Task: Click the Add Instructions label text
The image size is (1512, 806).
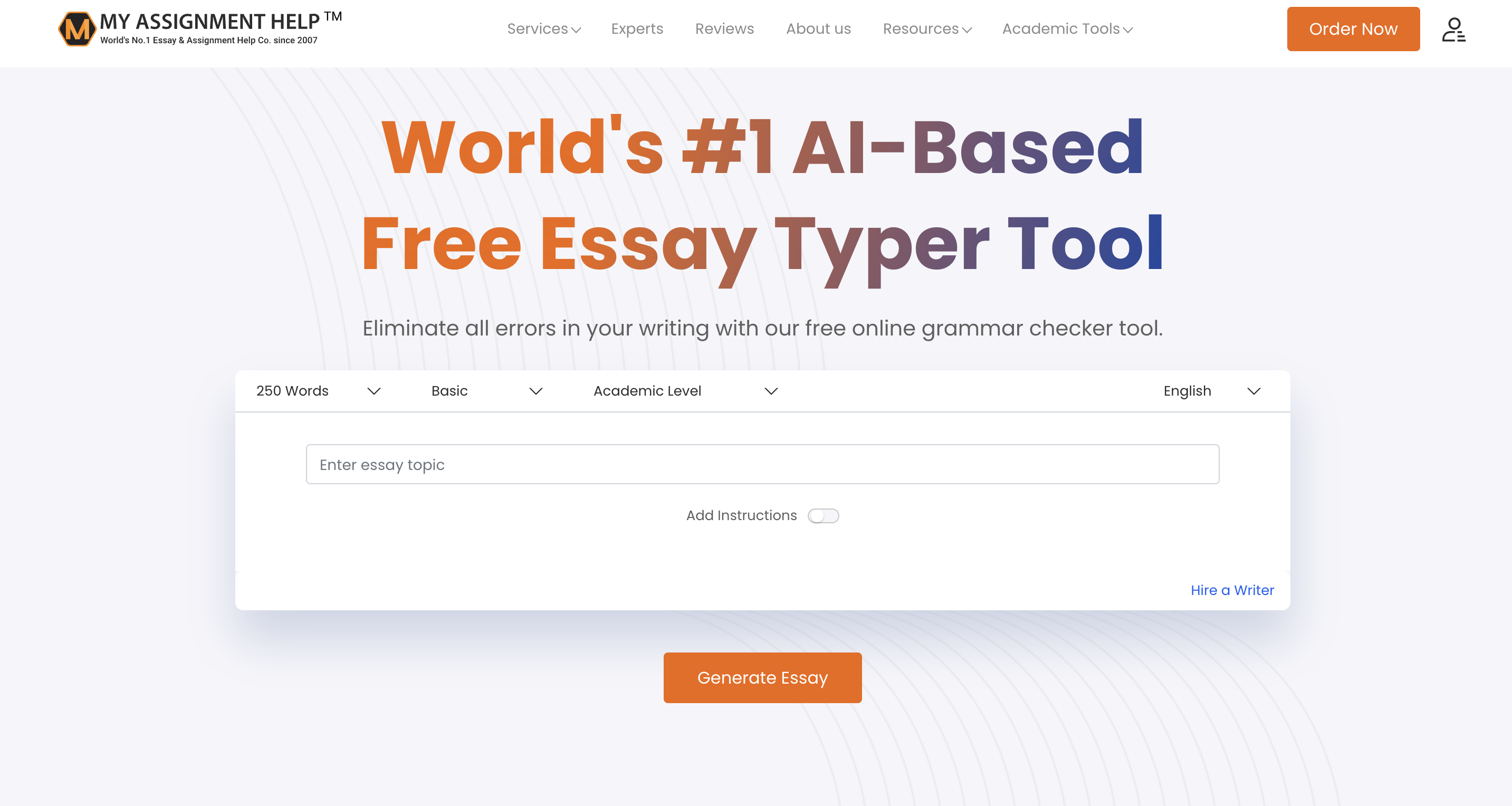Action: 741,515
